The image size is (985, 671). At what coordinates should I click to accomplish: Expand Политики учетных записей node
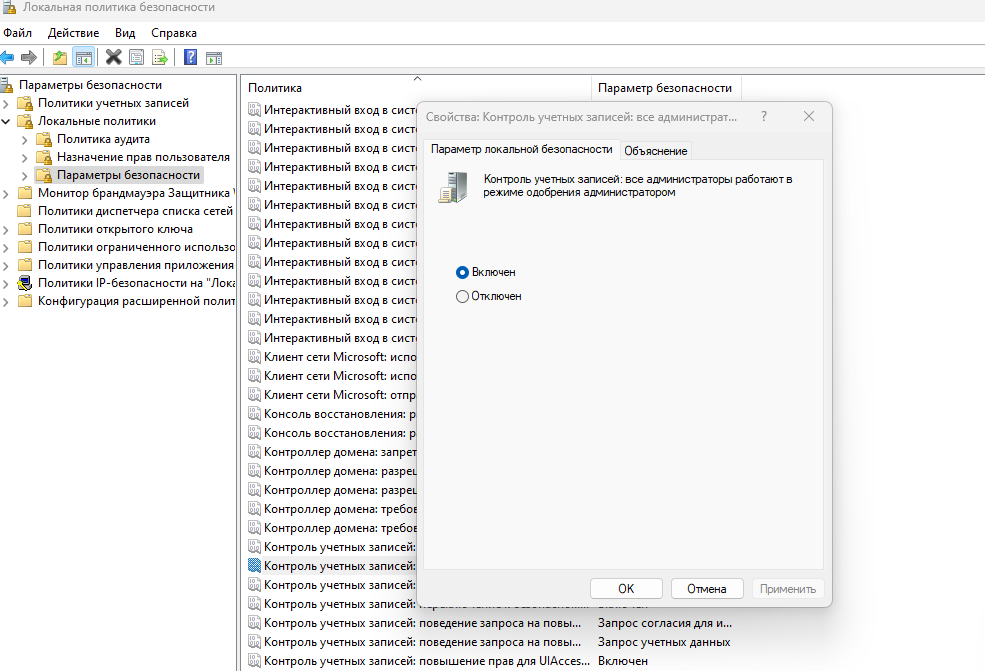pos(6,103)
